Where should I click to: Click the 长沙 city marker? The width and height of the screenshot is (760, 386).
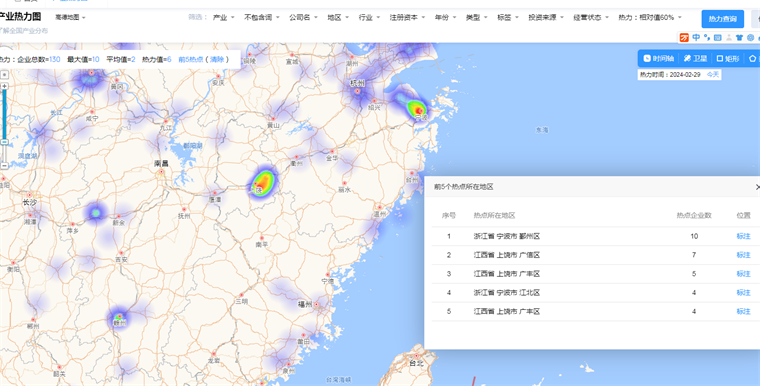[x=30, y=195]
